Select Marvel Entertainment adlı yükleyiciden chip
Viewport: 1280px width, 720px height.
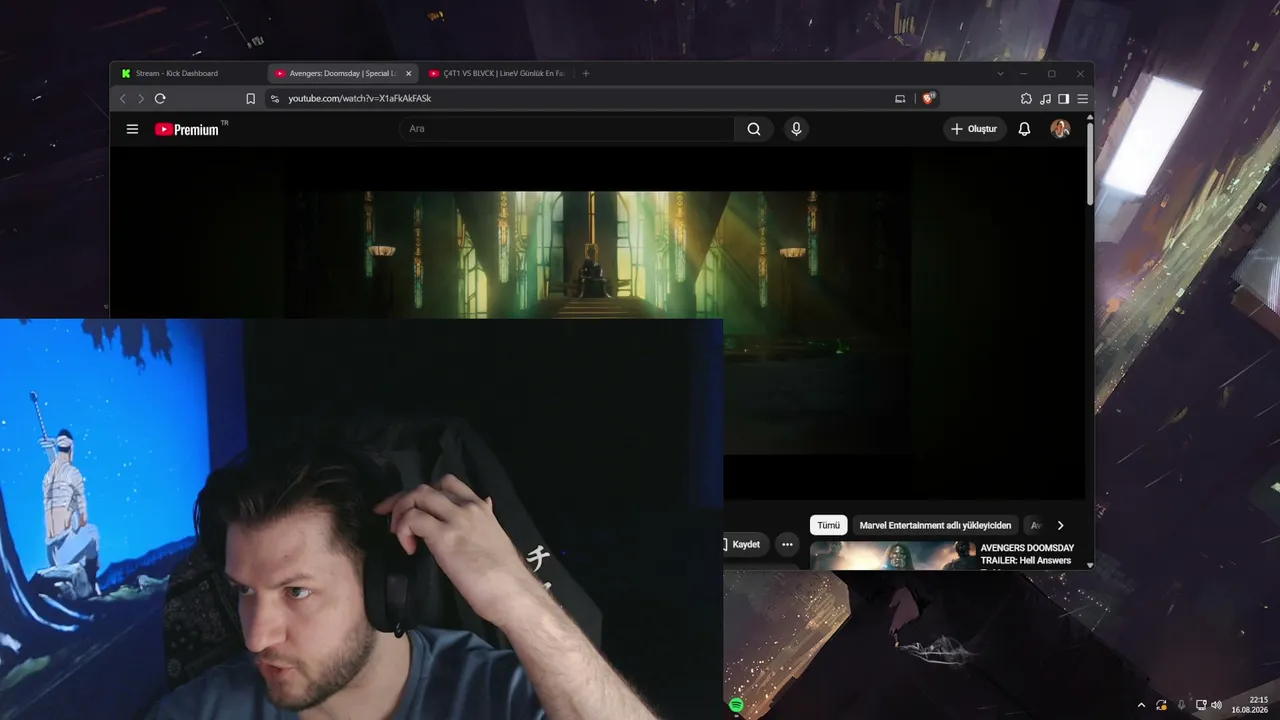[x=935, y=525]
